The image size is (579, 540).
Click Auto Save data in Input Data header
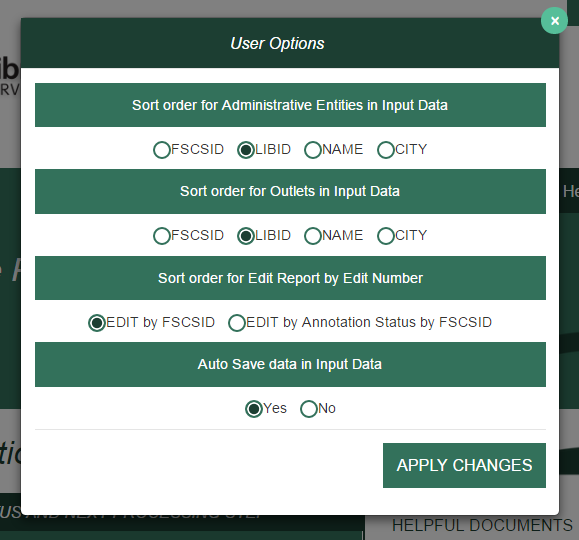[x=290, y=365]
